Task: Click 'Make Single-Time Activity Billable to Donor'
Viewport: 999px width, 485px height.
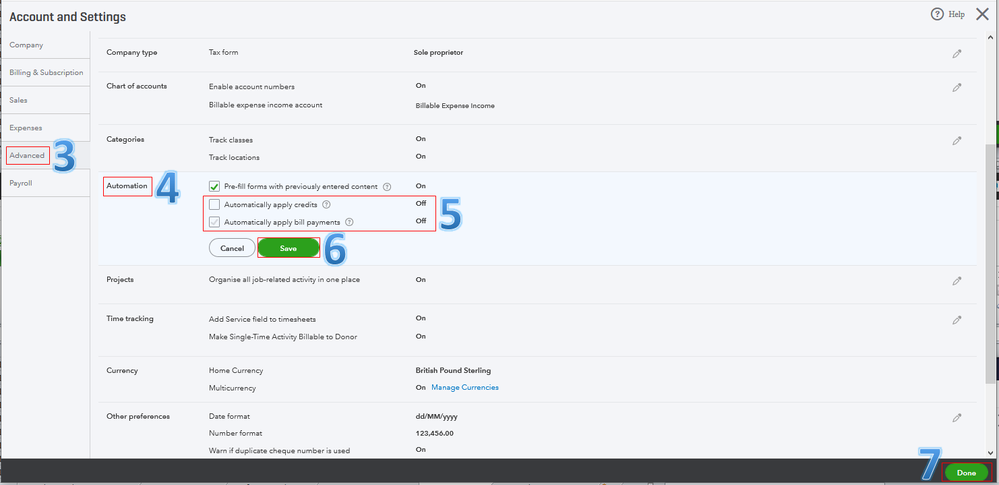Action: [283, 337]
